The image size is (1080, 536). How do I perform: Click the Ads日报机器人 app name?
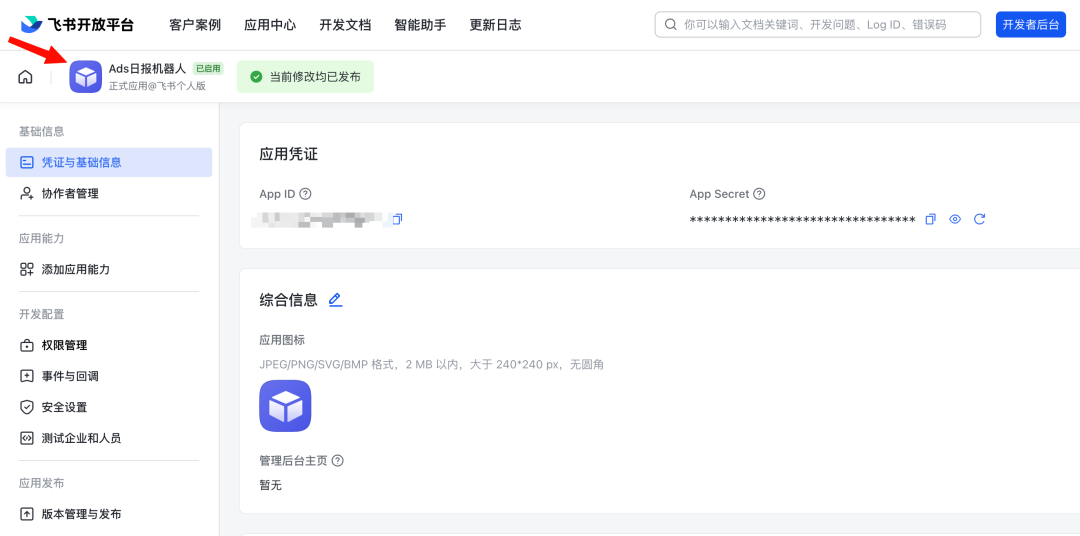147,68
